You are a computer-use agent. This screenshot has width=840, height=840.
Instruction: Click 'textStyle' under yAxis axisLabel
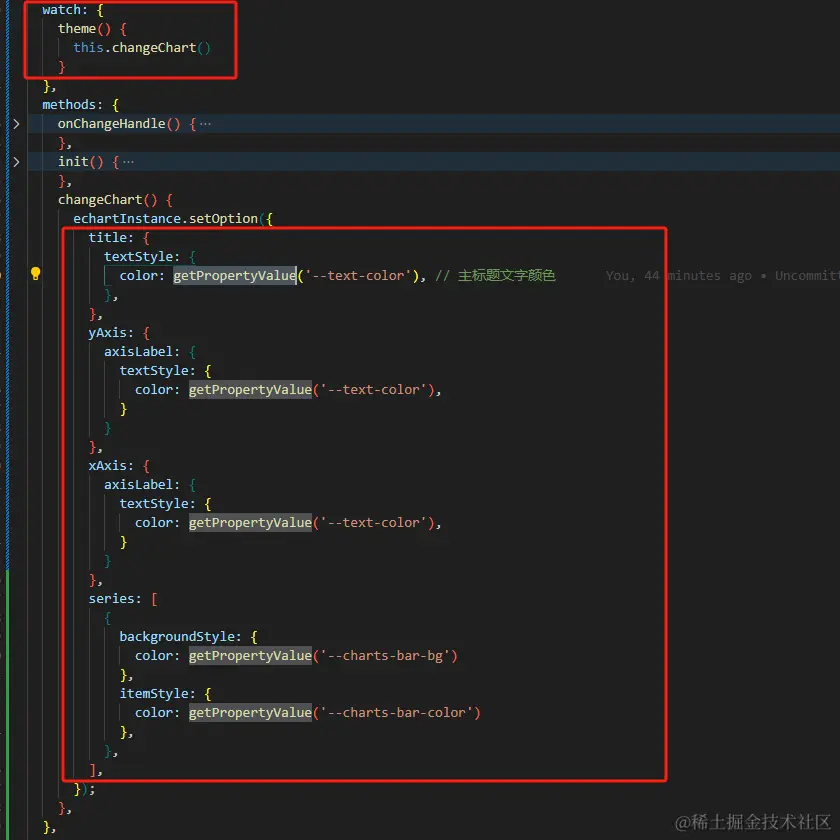(154, 371)
